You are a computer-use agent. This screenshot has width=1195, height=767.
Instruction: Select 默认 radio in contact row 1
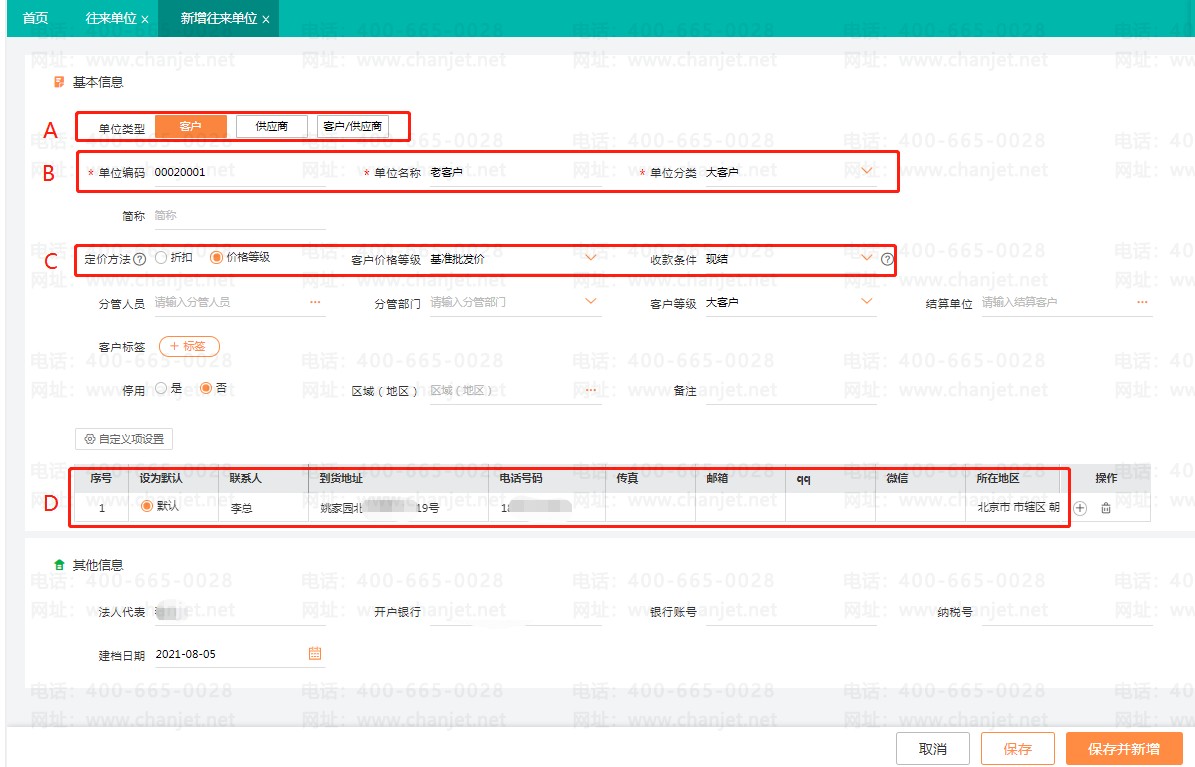coord(147,506)
